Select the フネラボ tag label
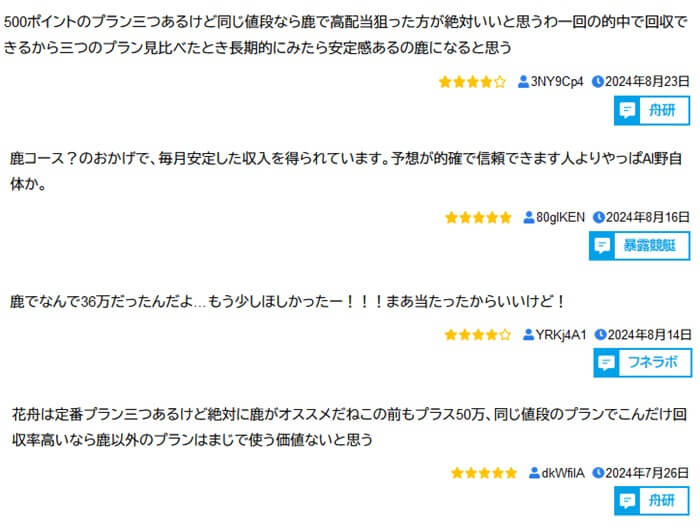 [x=653, y=362]
